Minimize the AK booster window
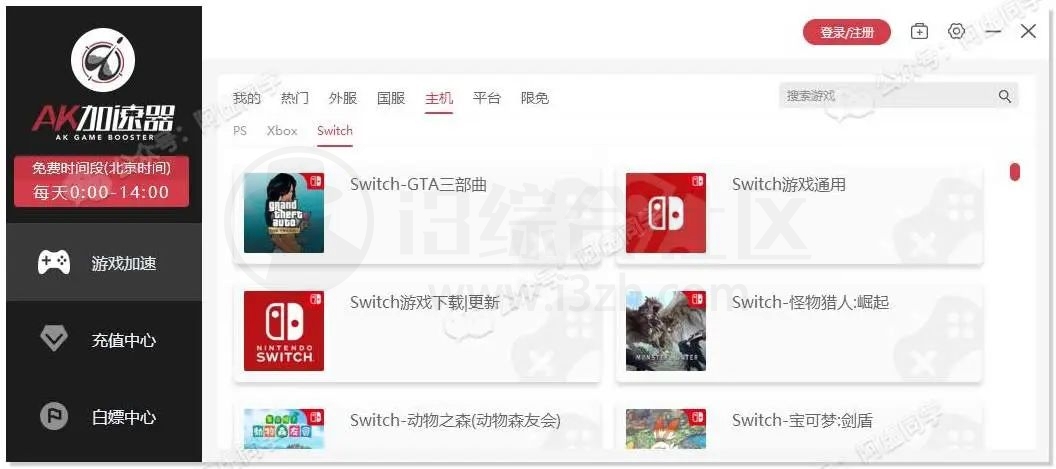Viewport: 1056px width, 469px height. click(x=993, y=32)
